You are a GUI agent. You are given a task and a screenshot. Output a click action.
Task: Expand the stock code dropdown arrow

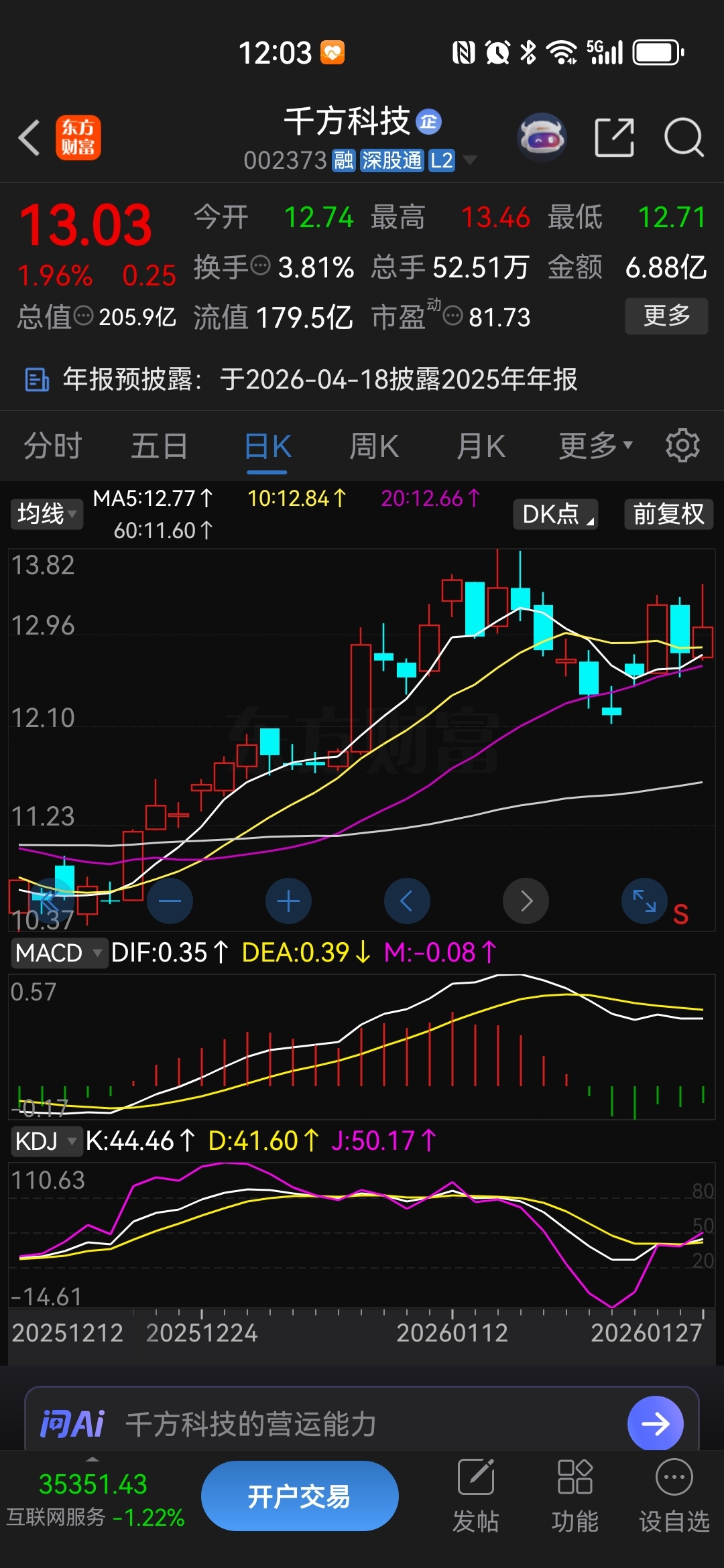[x=470, y=160]
